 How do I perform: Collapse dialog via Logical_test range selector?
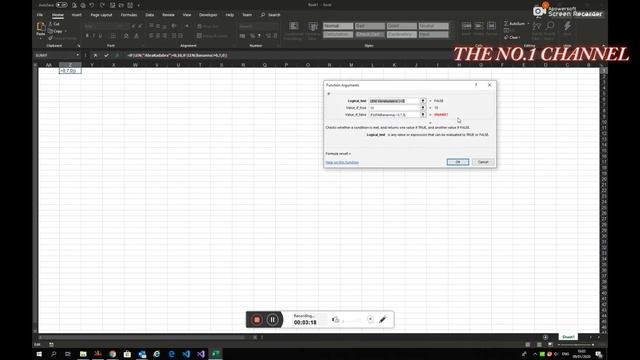(x=423, y=101)
